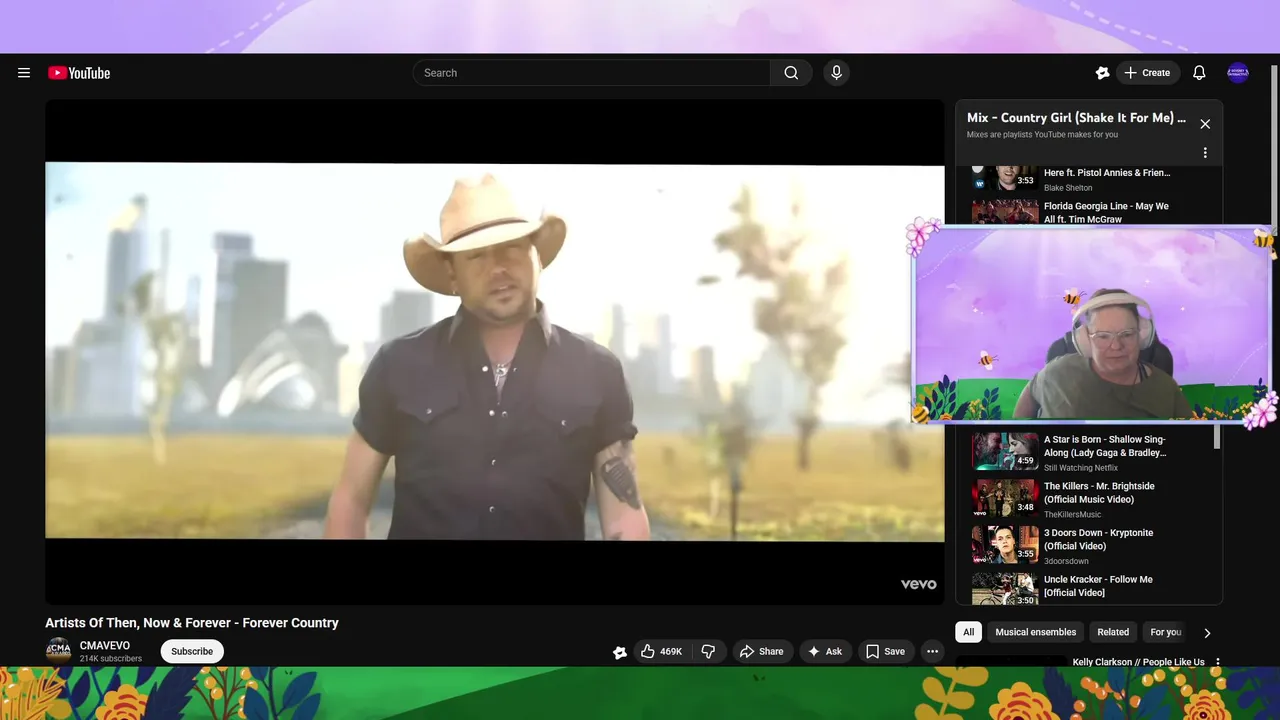The width and height of the screenshot is (1280, 720).
Task: Play Blake Shelton playlist thumbnail
Action: (x=1005, y=178)
